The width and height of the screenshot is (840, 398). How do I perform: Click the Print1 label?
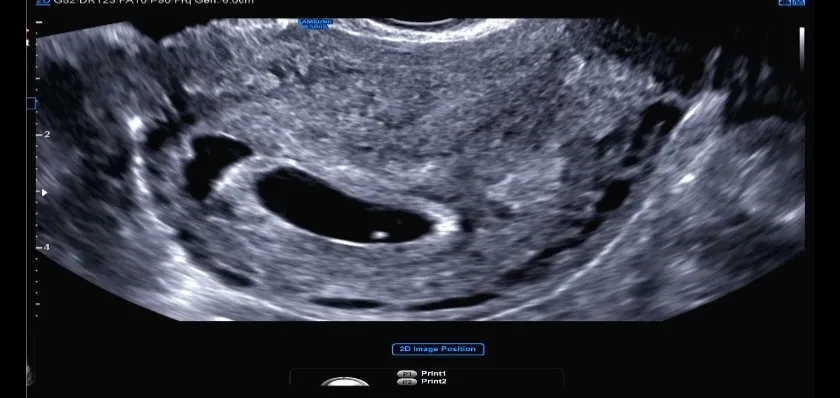tap(433, 374)
